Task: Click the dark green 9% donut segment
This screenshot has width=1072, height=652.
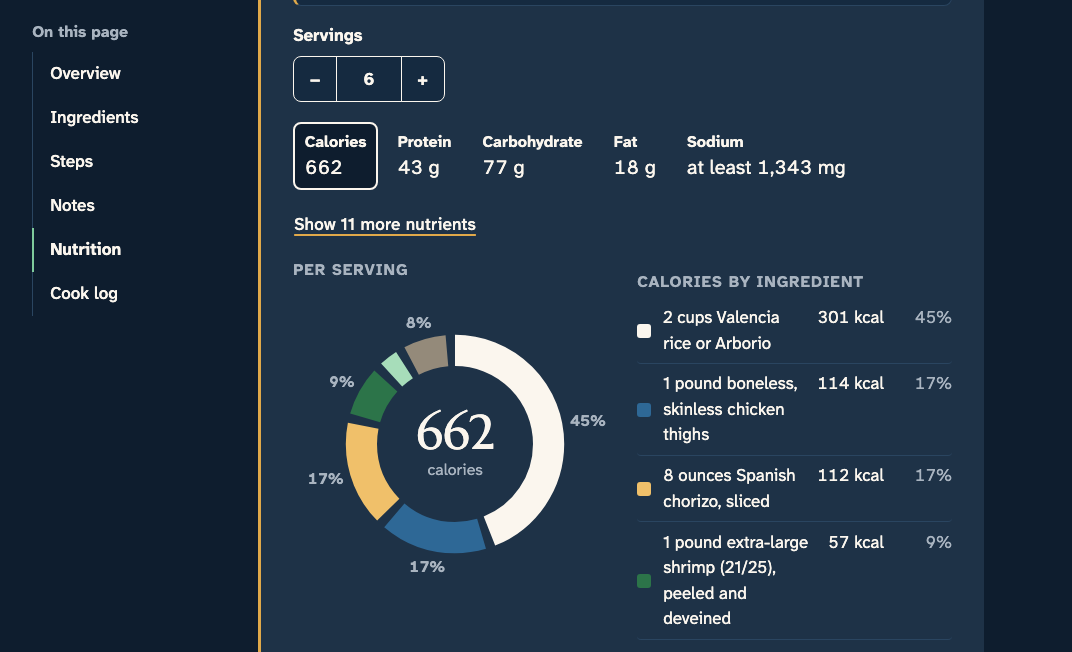Action: tap(373, 396)
